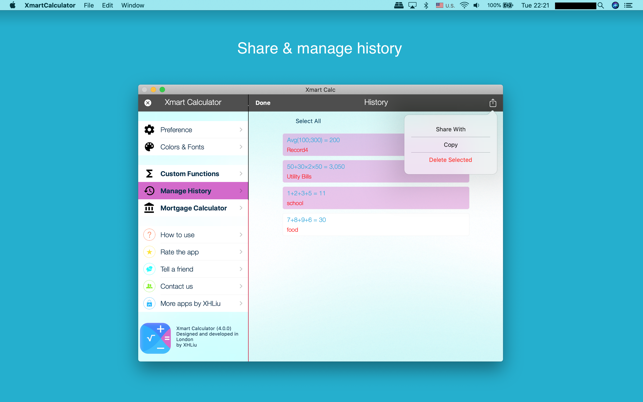Click the How to use question icon

(x=149, y=235)
